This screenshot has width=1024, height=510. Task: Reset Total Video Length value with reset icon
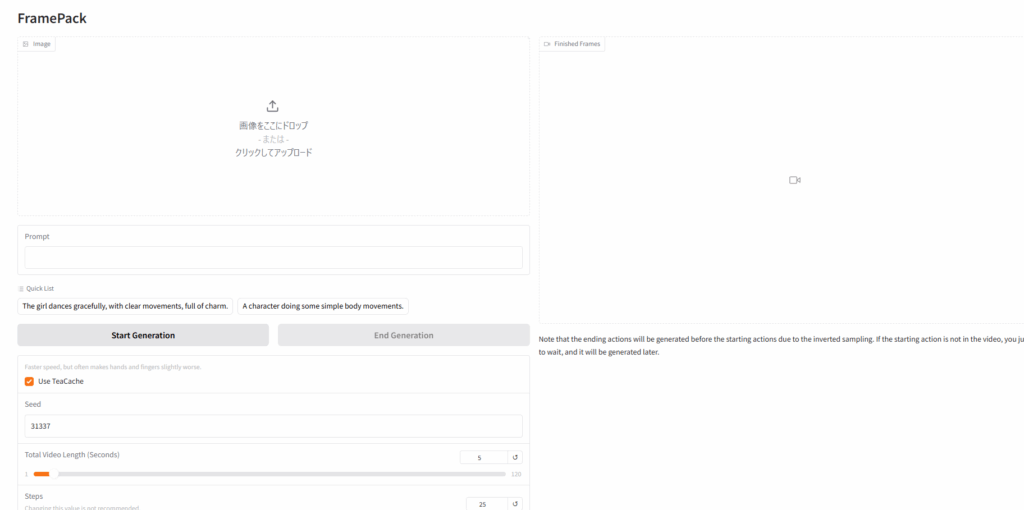pyautogui.click(x=515, y=458)
